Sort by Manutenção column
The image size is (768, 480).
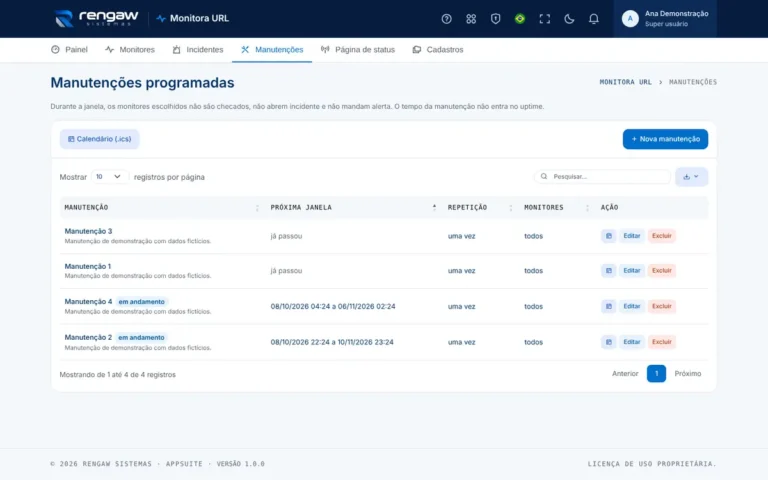coord(162,208)
